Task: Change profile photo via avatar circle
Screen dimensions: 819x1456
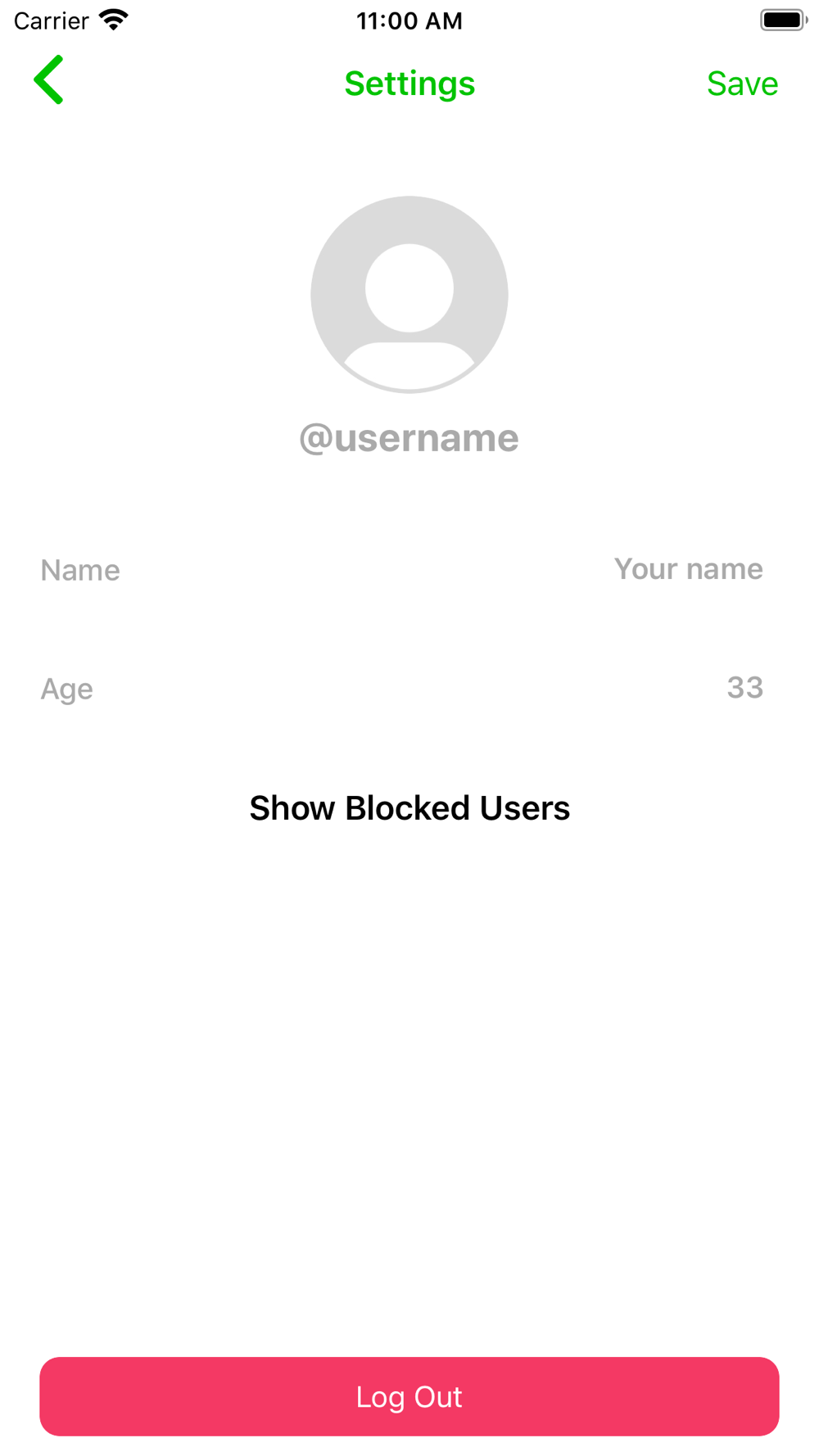Action: (409, 295)
